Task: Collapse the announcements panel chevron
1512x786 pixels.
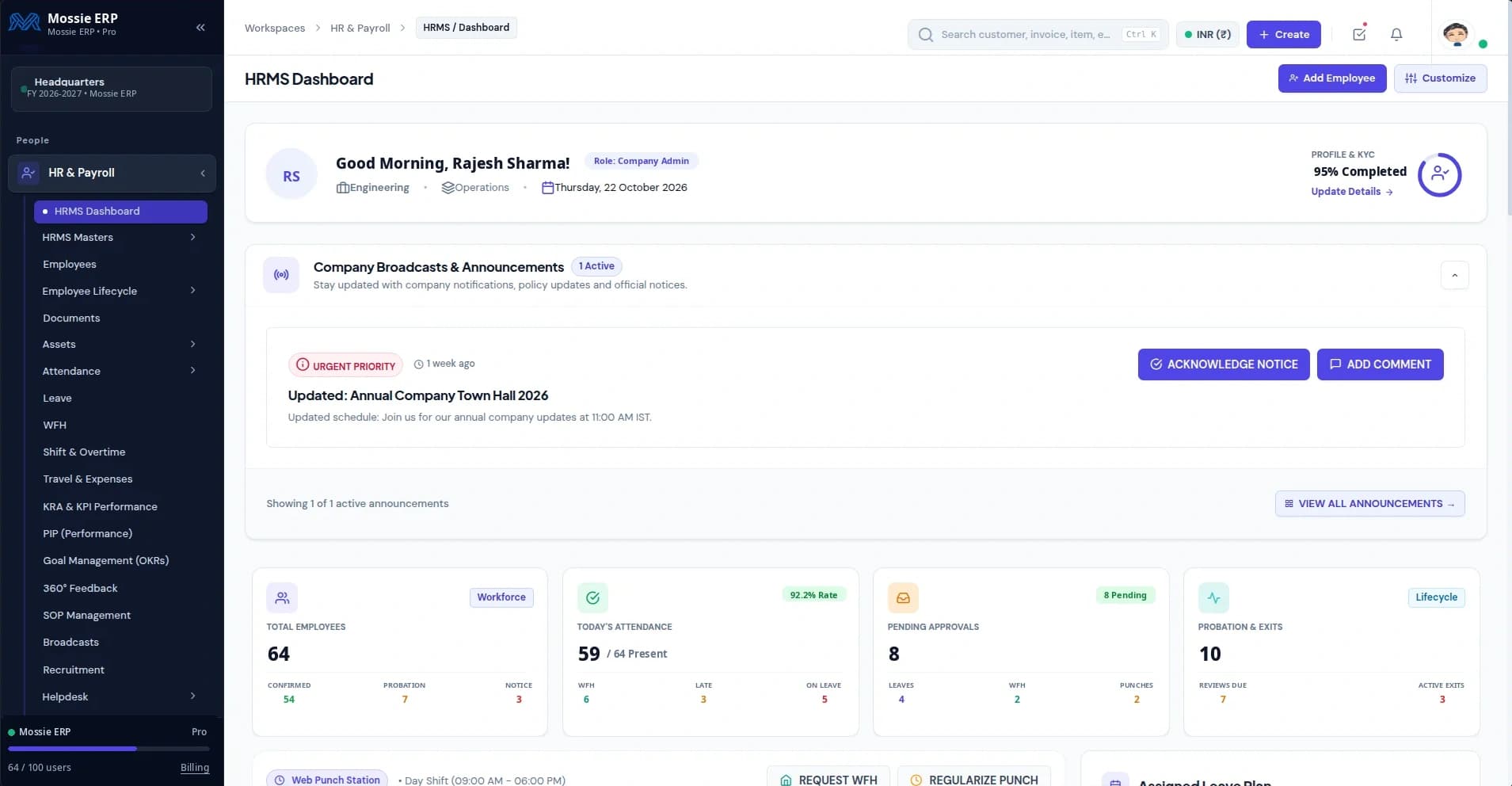Action: (x=1454, y=276)
